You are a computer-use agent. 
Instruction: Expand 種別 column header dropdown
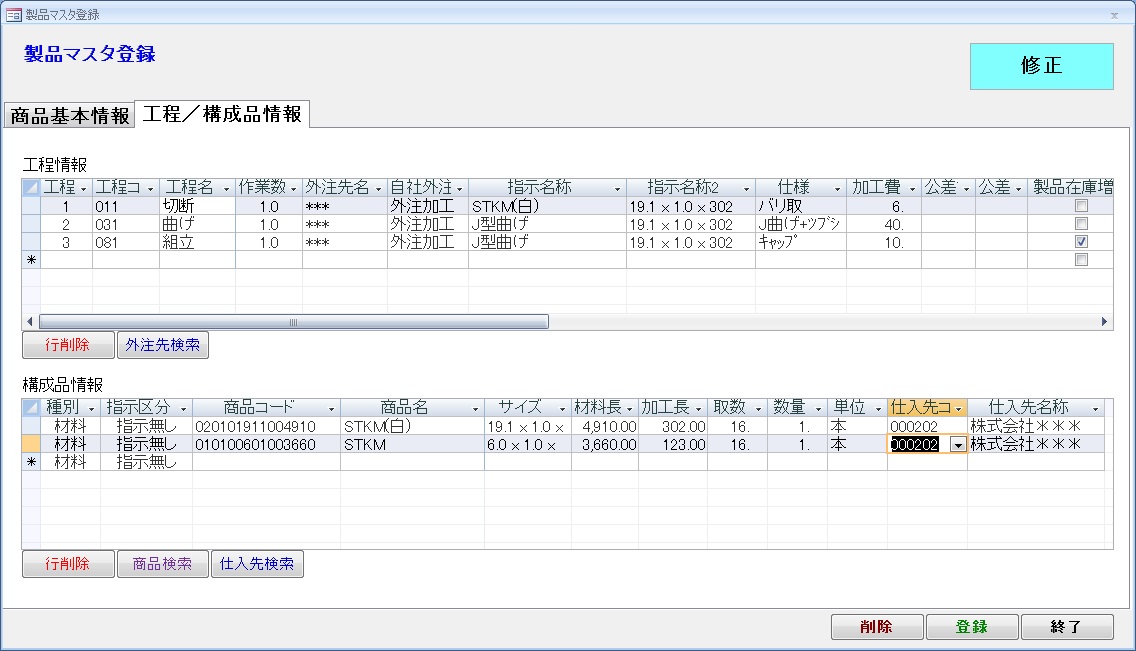click(x=91, y=408)
